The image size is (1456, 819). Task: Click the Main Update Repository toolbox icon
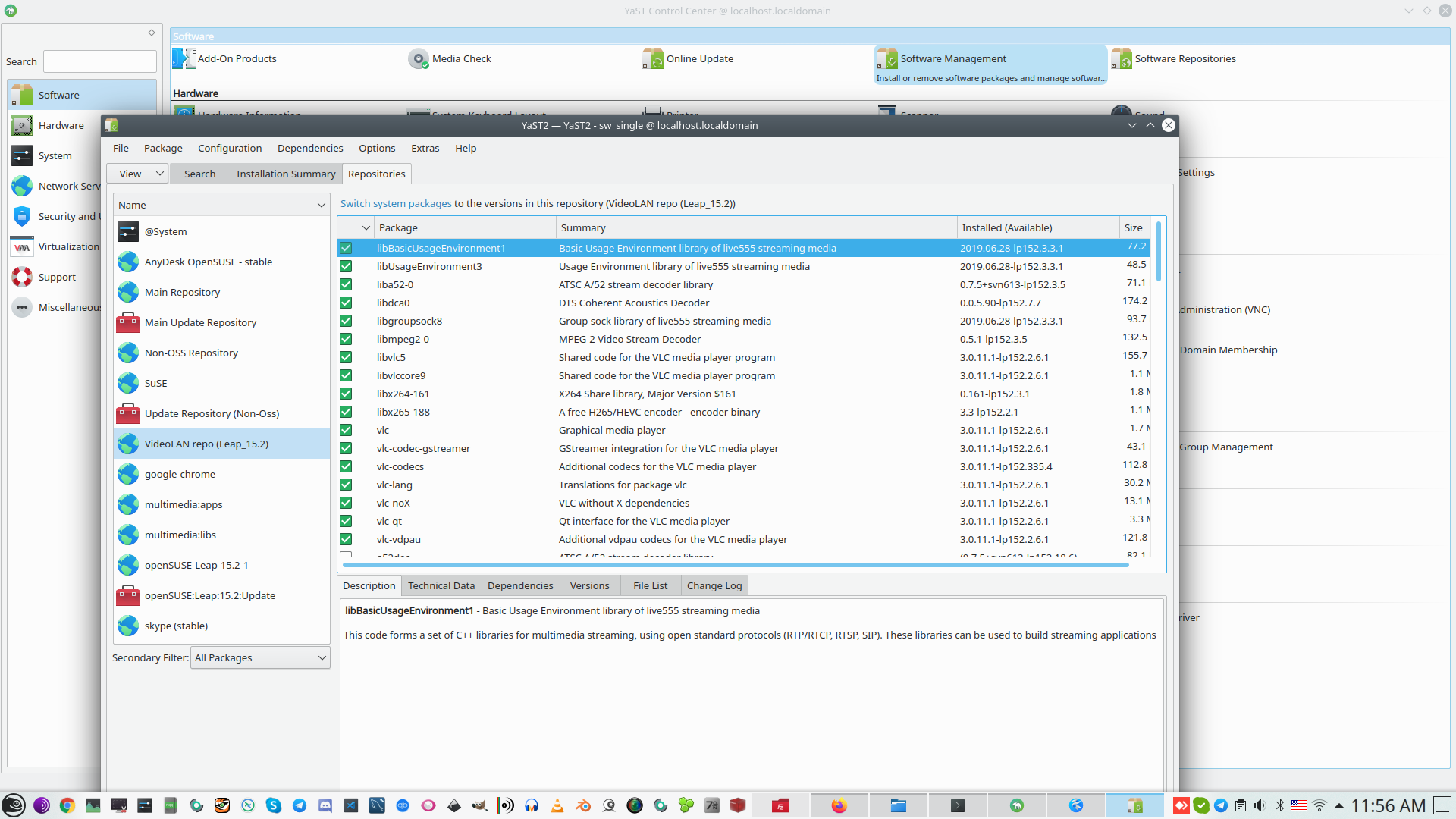128,323
